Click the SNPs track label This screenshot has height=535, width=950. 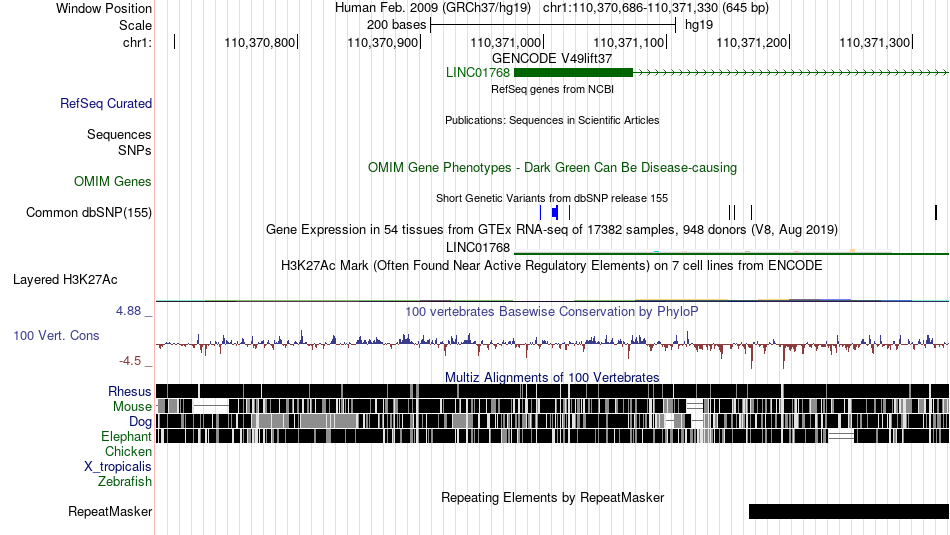click(x=135, y=150)
